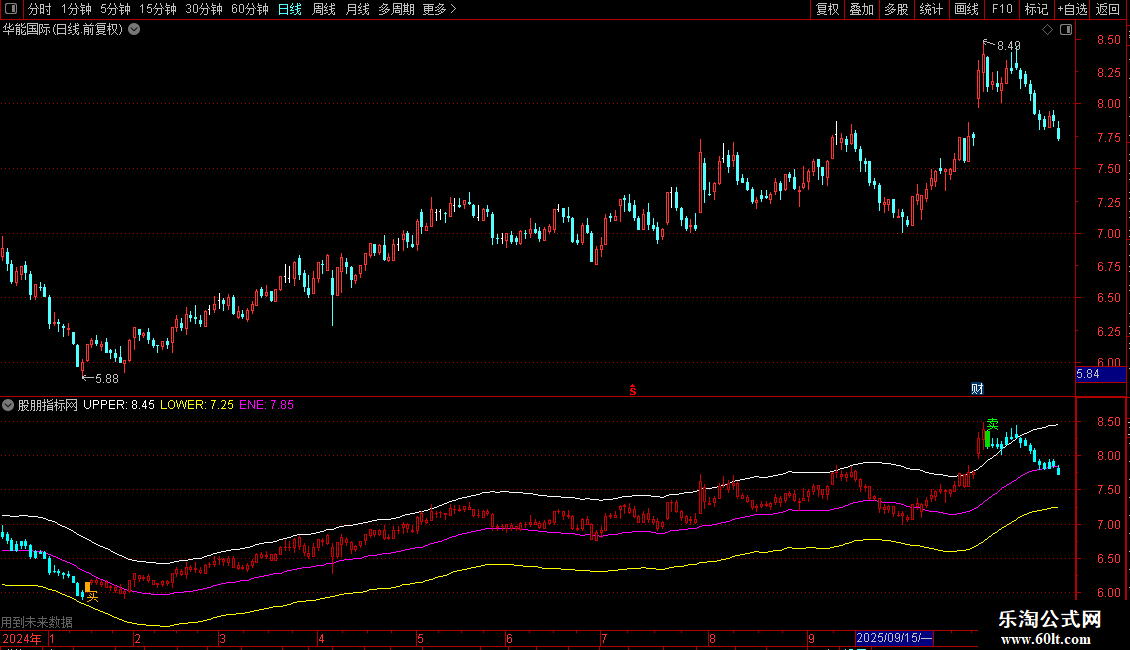The height and width of the screenshot is (650, 1130).
Task: Open F10 company info
Action: pyautogui.click(x=1001, y=10)
